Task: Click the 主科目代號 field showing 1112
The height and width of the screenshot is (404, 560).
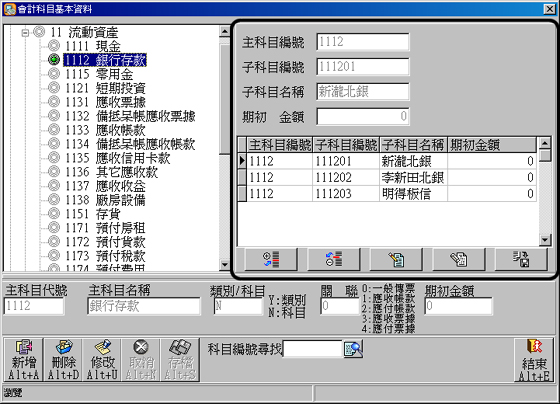Action: 34,306
